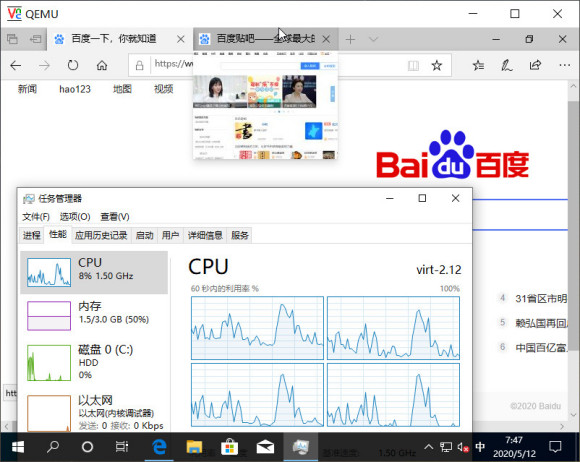The height and width of the screenshot is (462, 580).
Task: Open the 新闻 link on Baidu
Action: coord(27,89)
